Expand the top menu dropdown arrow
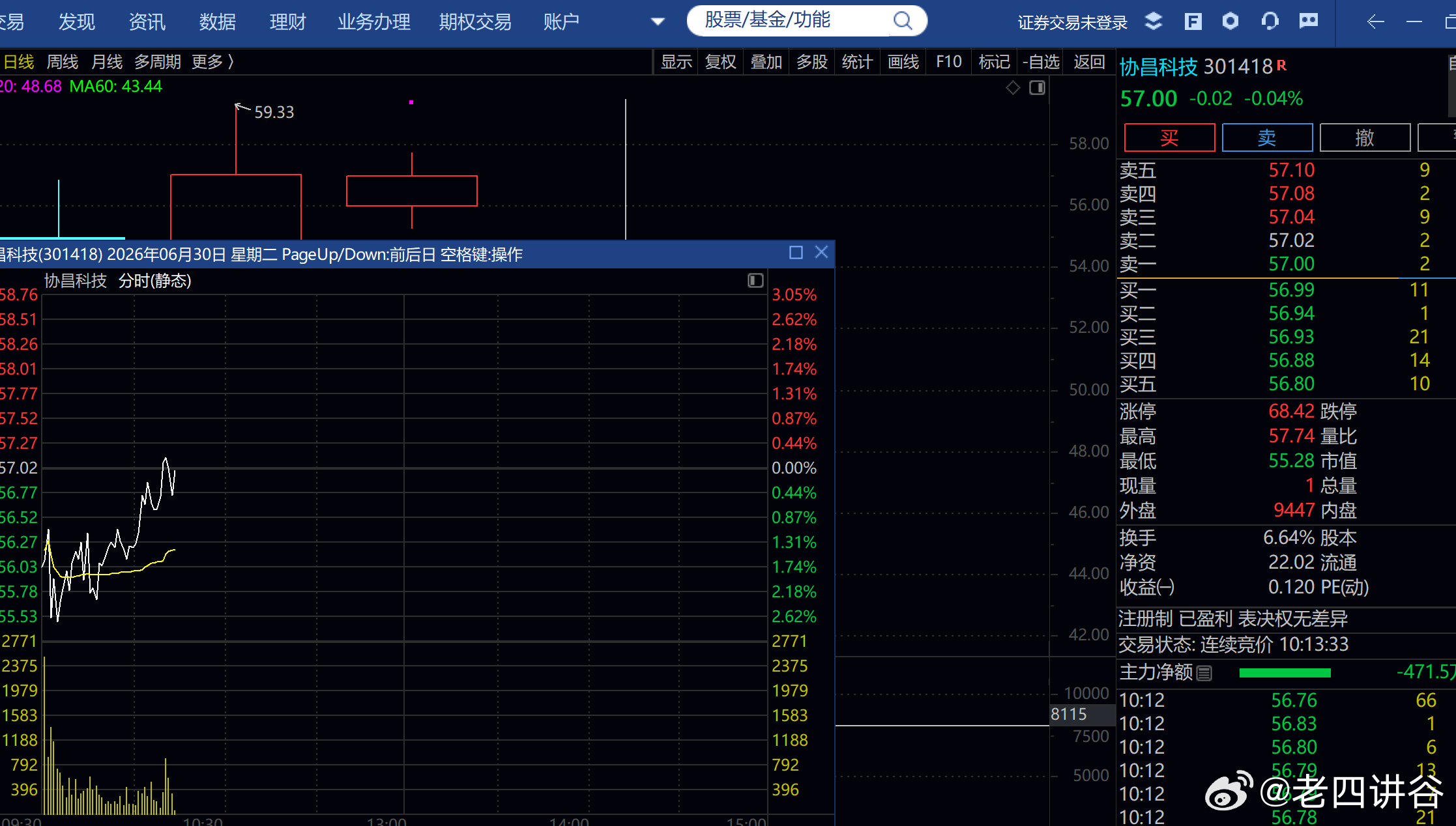Screen dimensions: 1456x826 [x=658, y=22]
